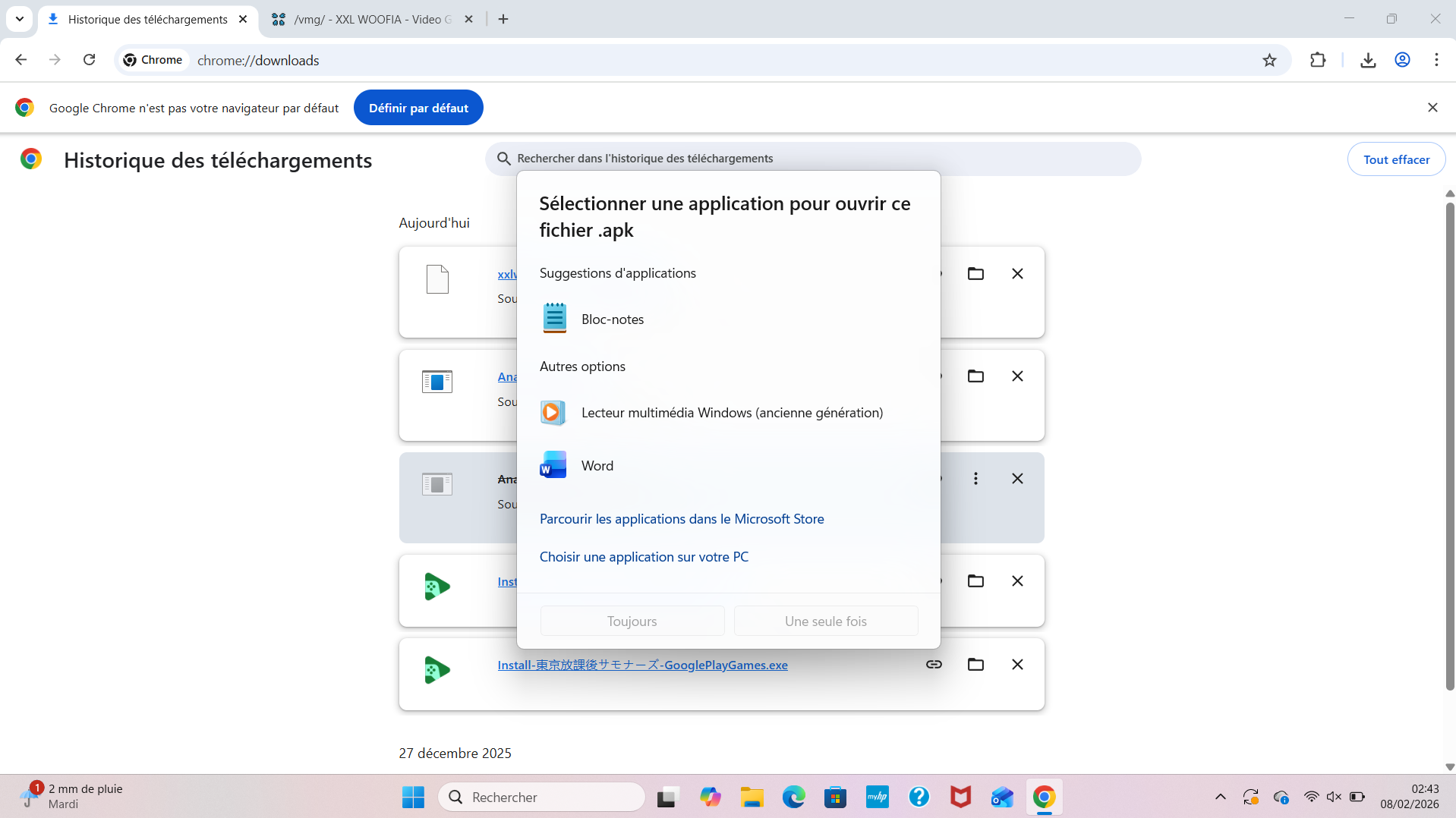Open McAfee from the taskbar
This screenshot has width=1456, height=818.
click(x=961, y=797)
